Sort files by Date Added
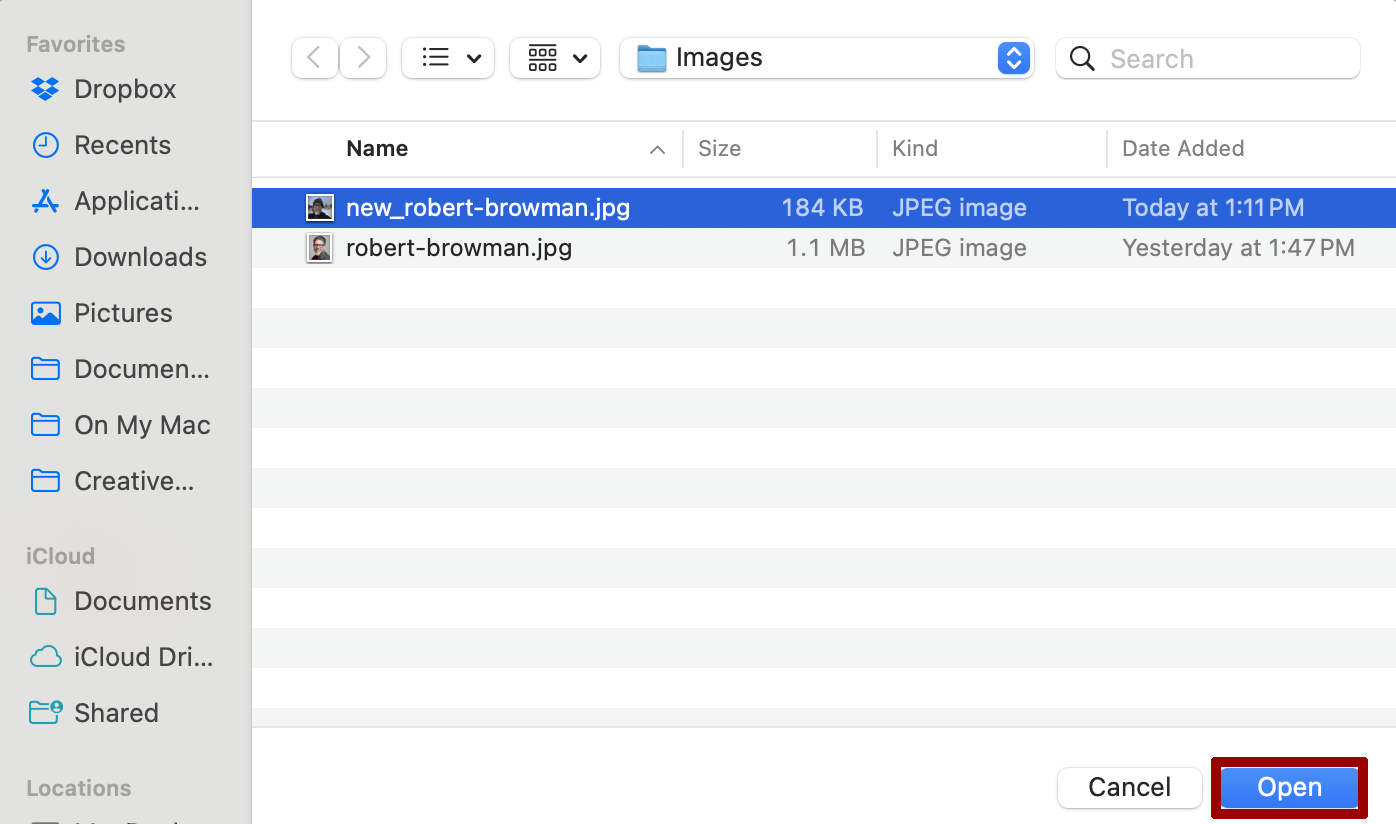Image resolution: width=1396 pixels, height=824 pixels. click(x=1183, y=148)
